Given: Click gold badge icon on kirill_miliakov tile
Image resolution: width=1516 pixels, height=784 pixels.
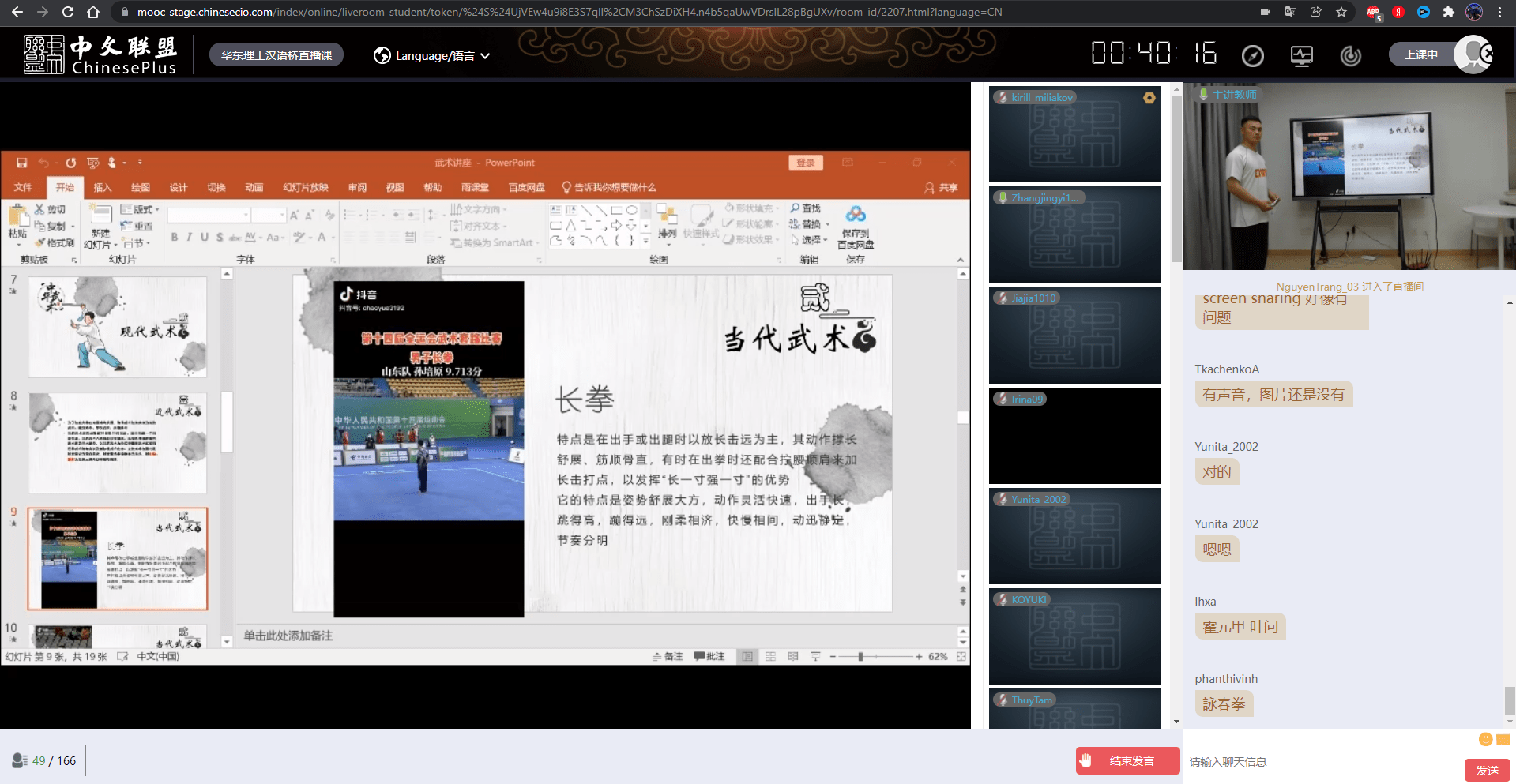Looking at the screenshot, I should 1149,98.
